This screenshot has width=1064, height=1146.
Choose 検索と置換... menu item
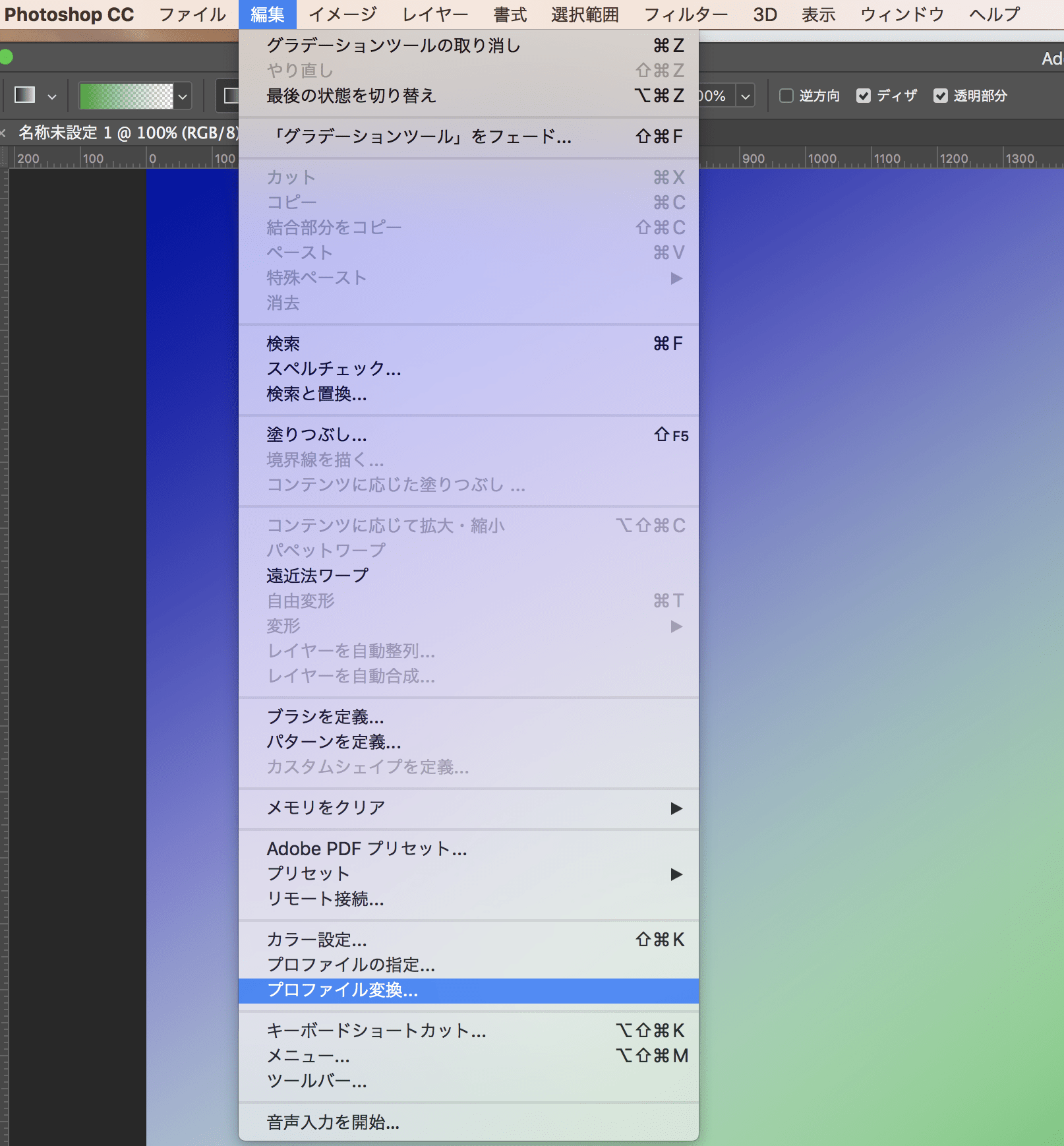(469, 394)
